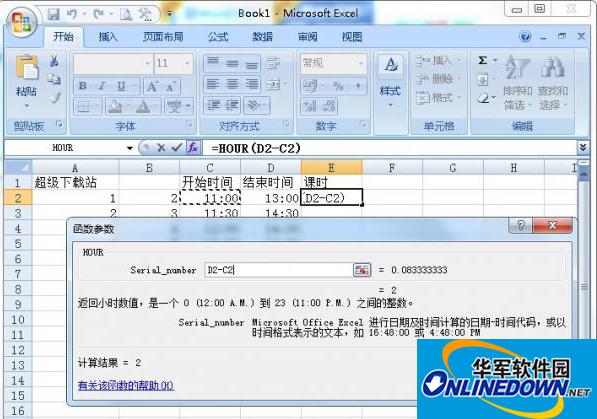Toggle italic formatting
Viewport: 597px width, 419px height.
(x=102, y=86)
